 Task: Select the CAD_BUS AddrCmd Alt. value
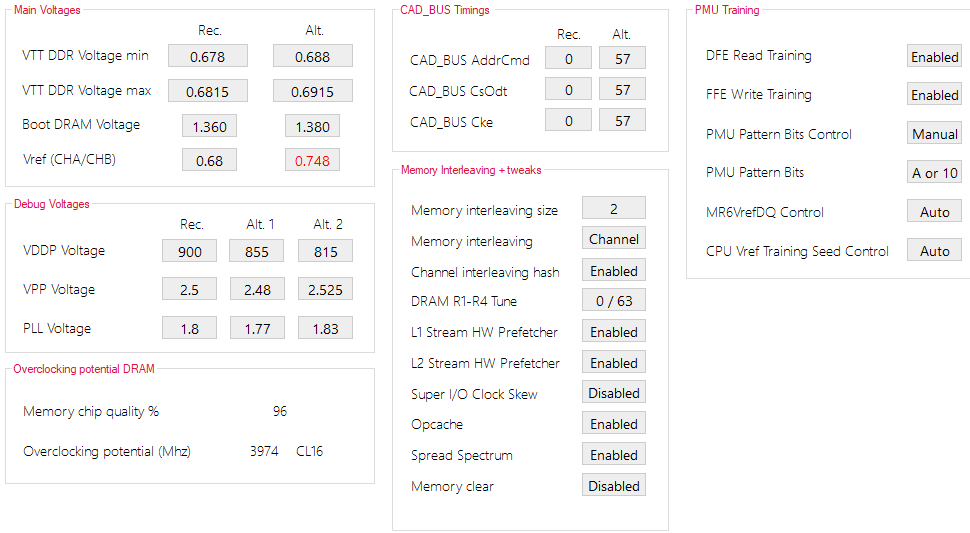click(x=622, y=59)
